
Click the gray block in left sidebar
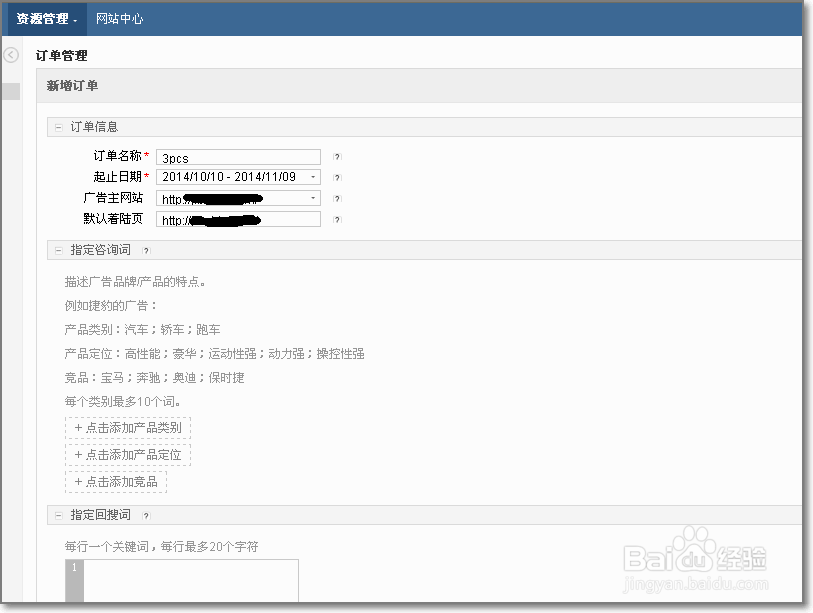[x=10, y=91]
